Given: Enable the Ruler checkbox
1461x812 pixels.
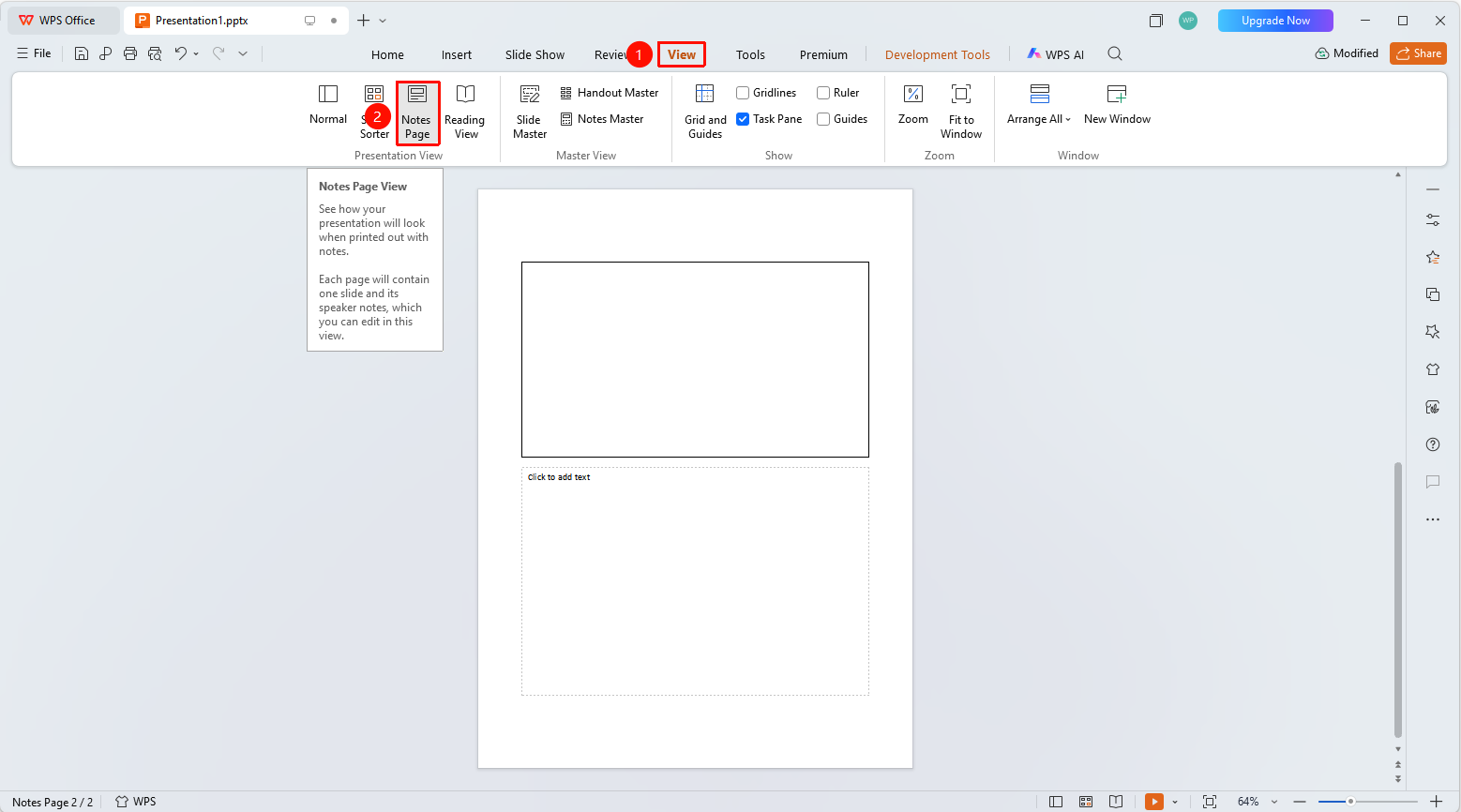Looking at the screenshot, I should point(823,93).
